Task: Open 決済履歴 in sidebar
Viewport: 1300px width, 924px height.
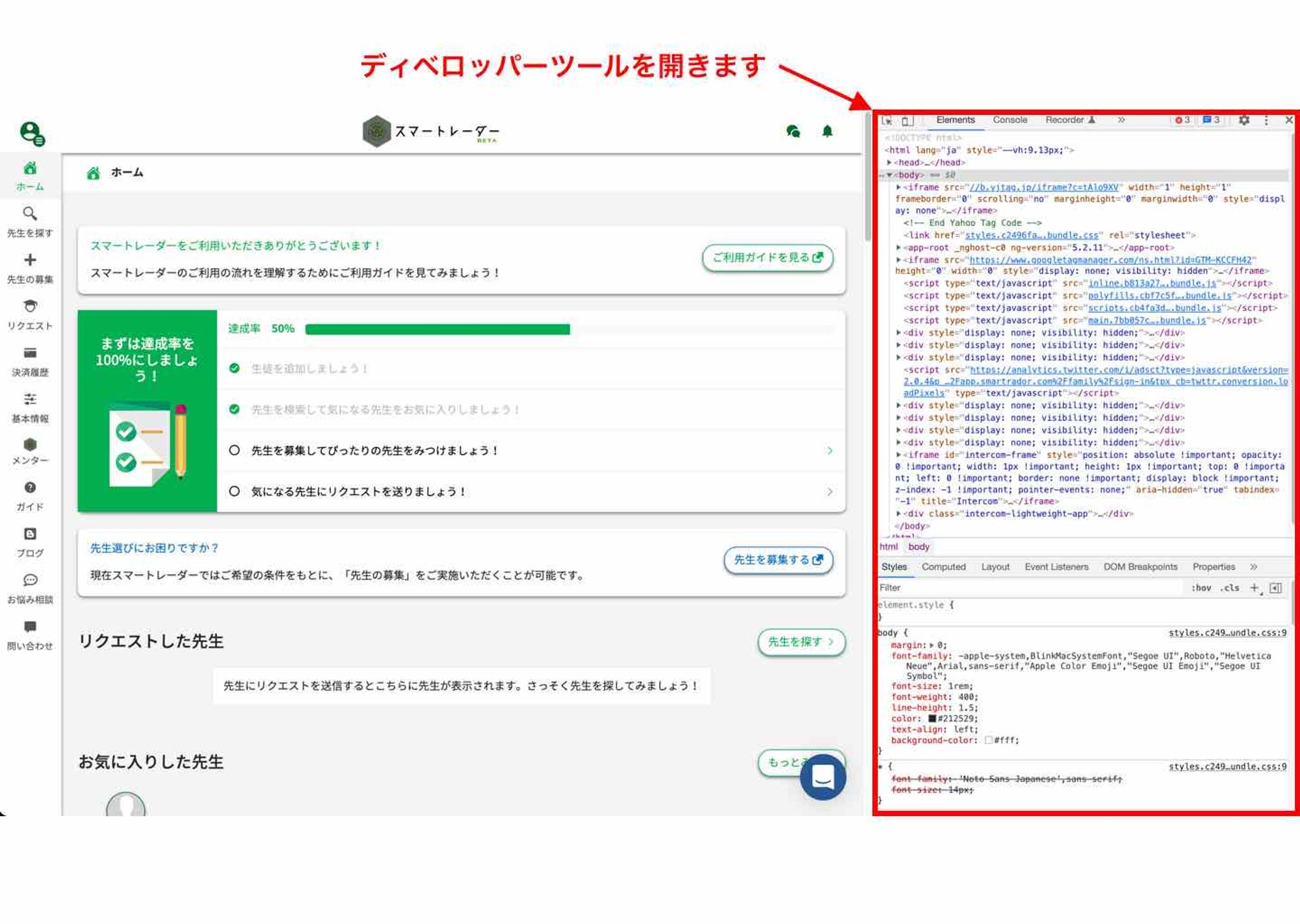Action: pos(30,361)
